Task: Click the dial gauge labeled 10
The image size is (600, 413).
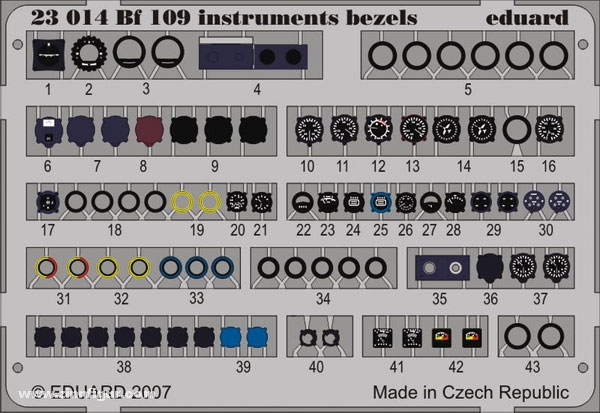Action: point(308,130)
